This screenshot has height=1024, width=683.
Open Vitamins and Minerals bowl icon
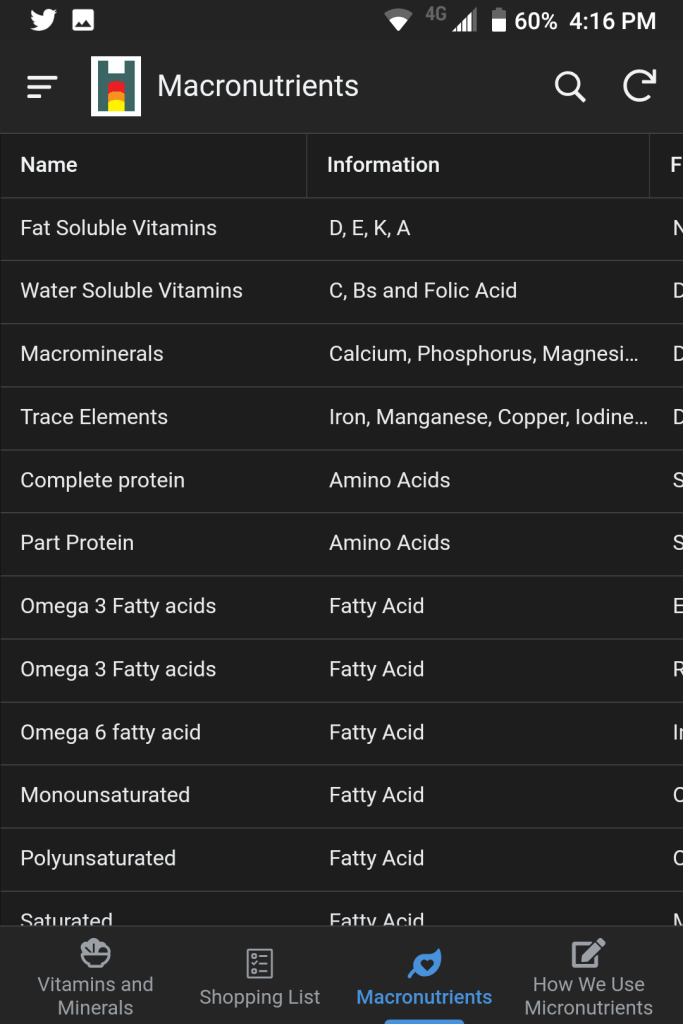[95, 953]
